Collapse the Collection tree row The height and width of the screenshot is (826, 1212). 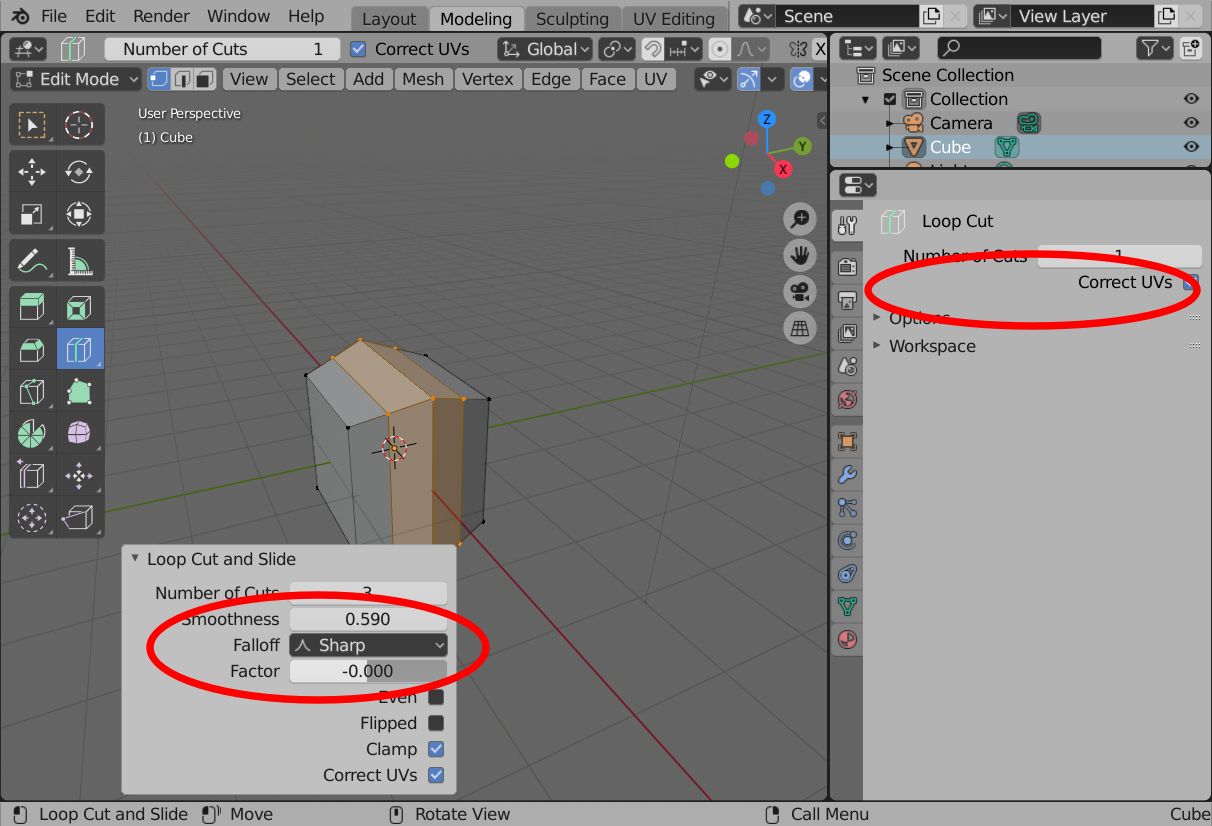pos(866,99)
